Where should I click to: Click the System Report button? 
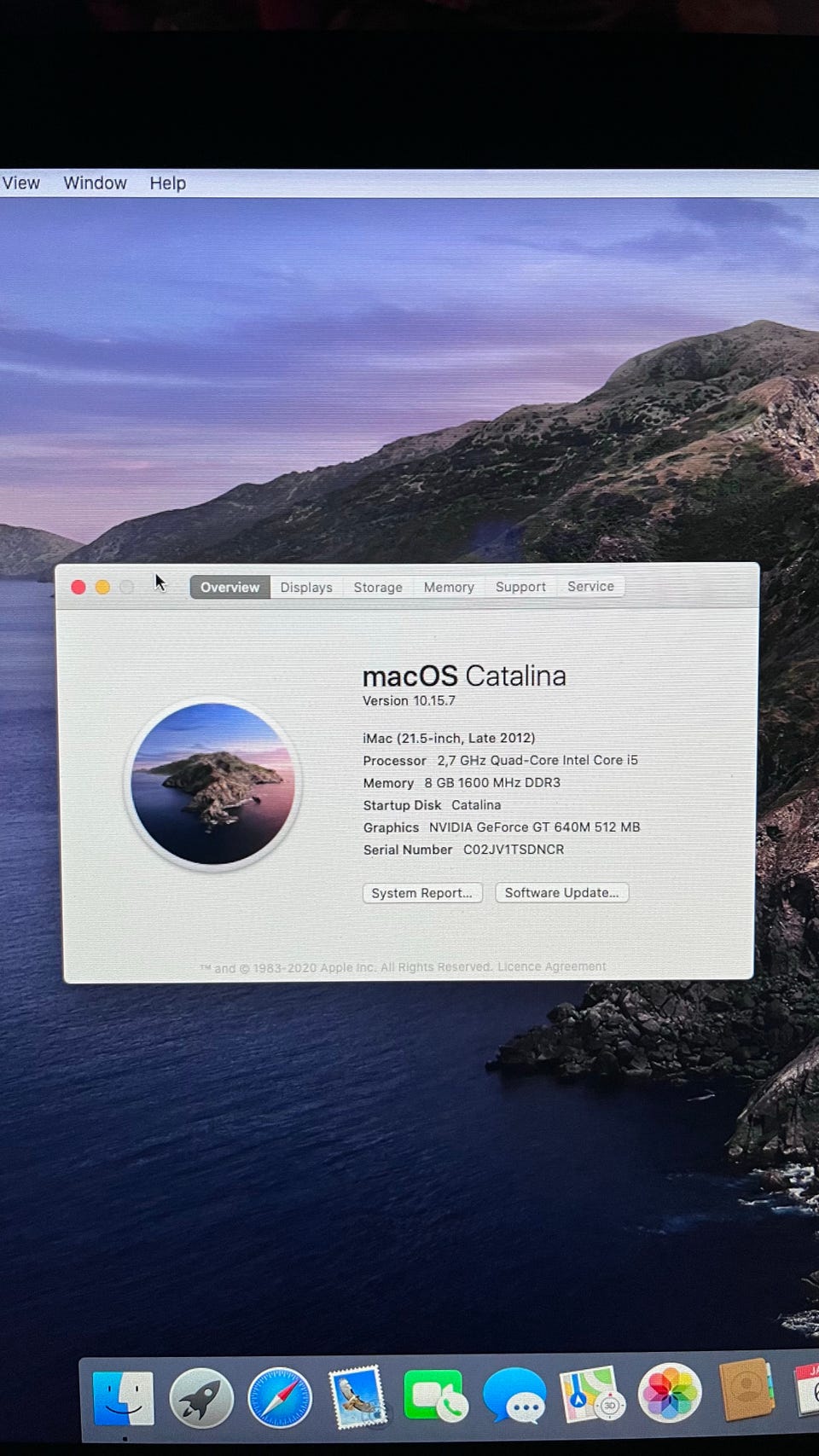point(422,893)
